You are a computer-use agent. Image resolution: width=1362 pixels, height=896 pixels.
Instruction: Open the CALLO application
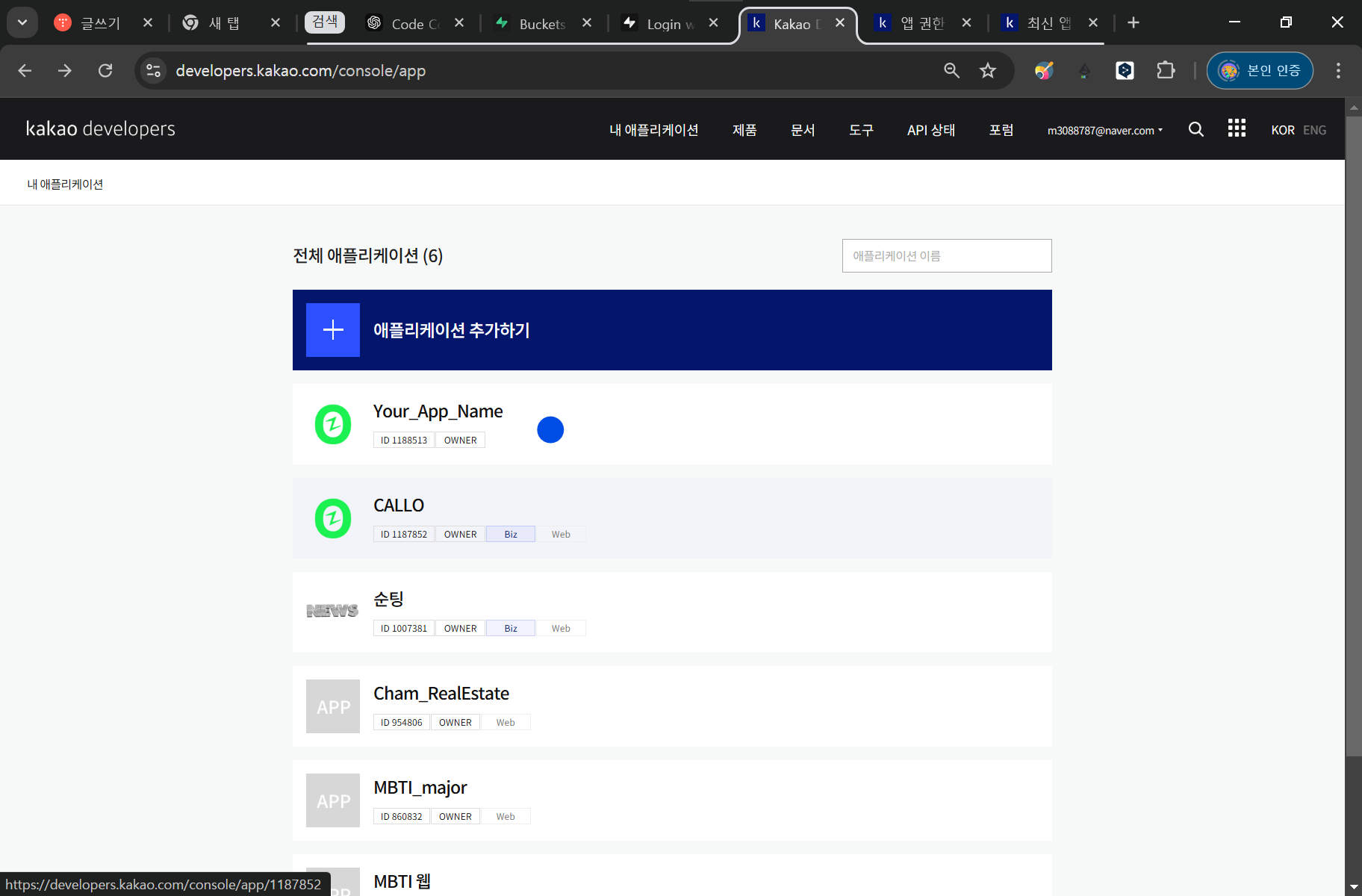tap(672, 518)
